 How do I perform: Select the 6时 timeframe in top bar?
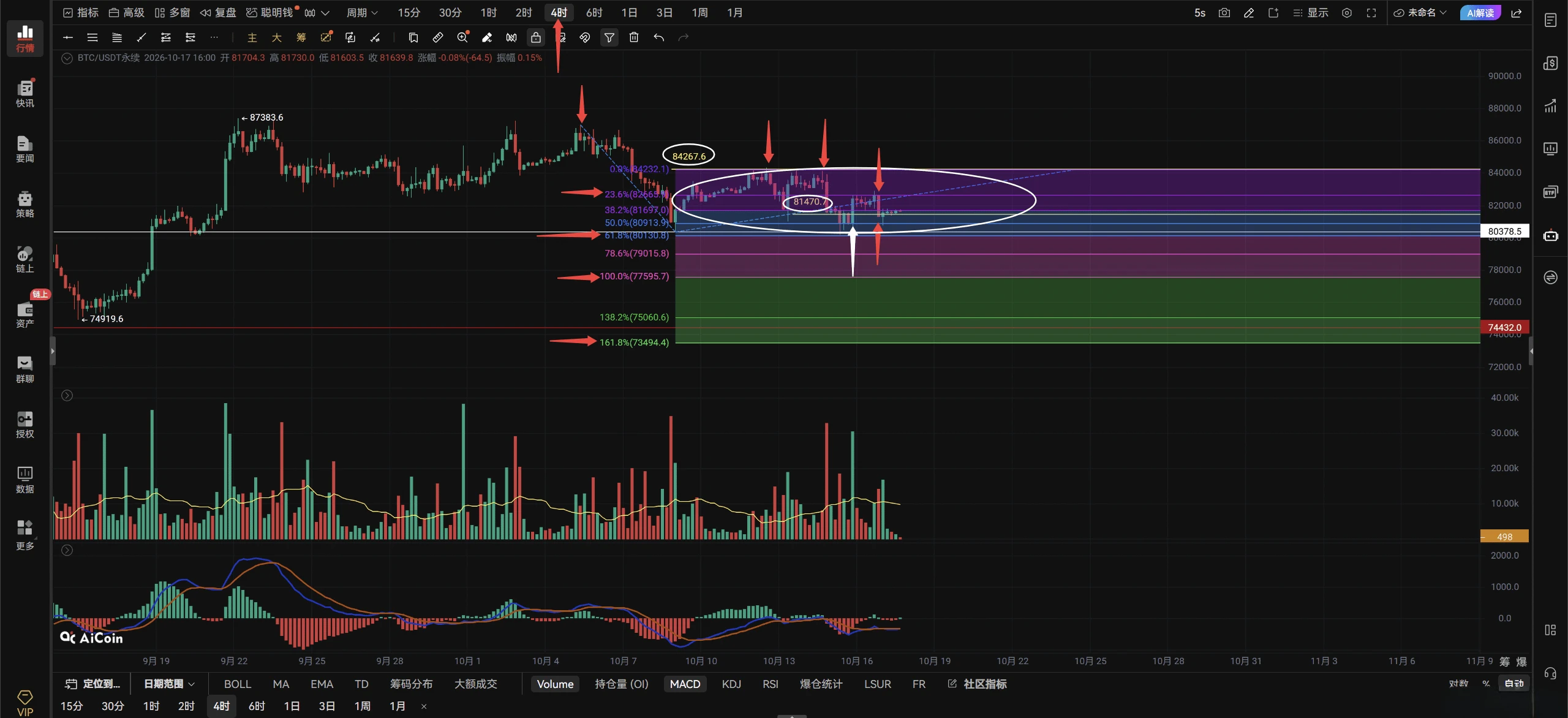[594, 13]
